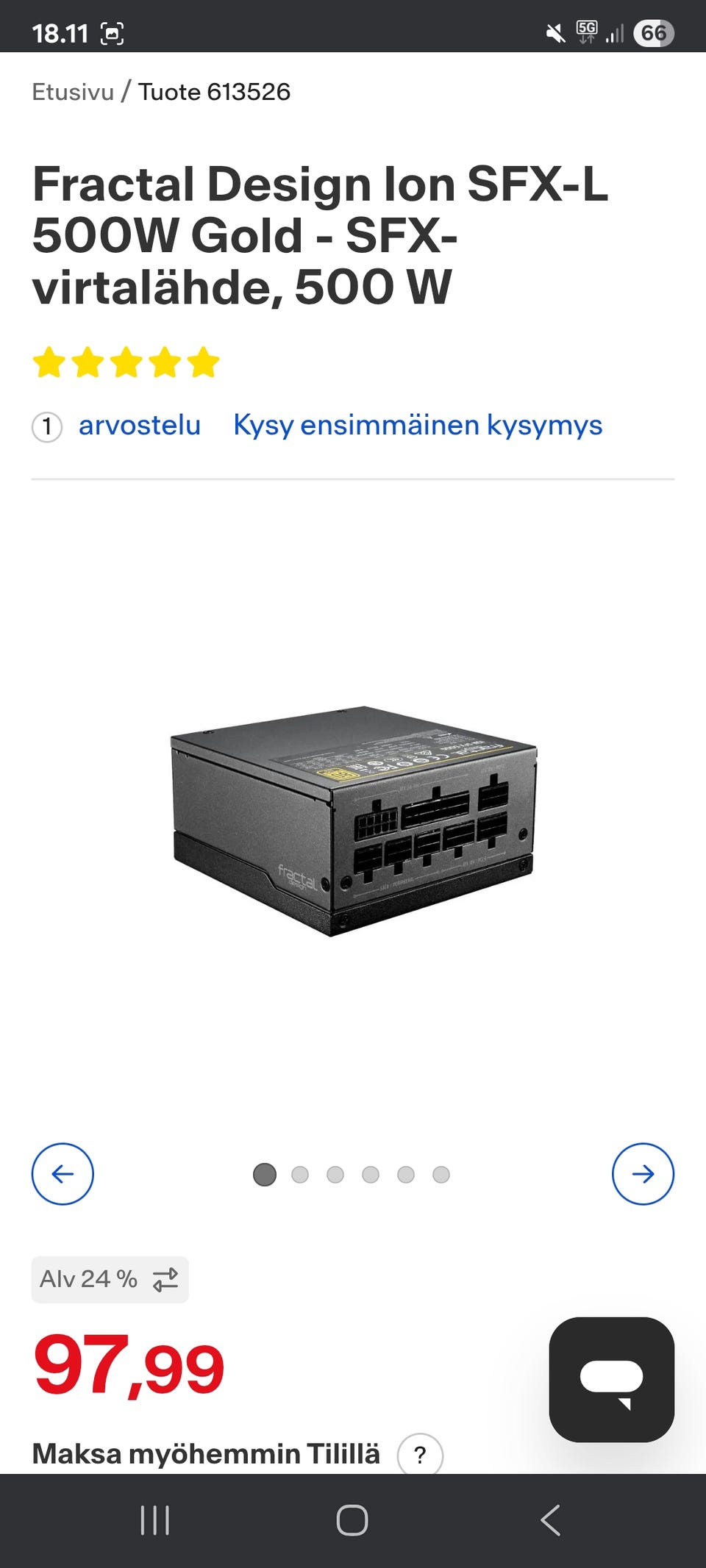Image resolution: width=706 pixels, height=1568 pixels.
Task: Tap the battery indicator in status bar
Action: tap(654, 33)
